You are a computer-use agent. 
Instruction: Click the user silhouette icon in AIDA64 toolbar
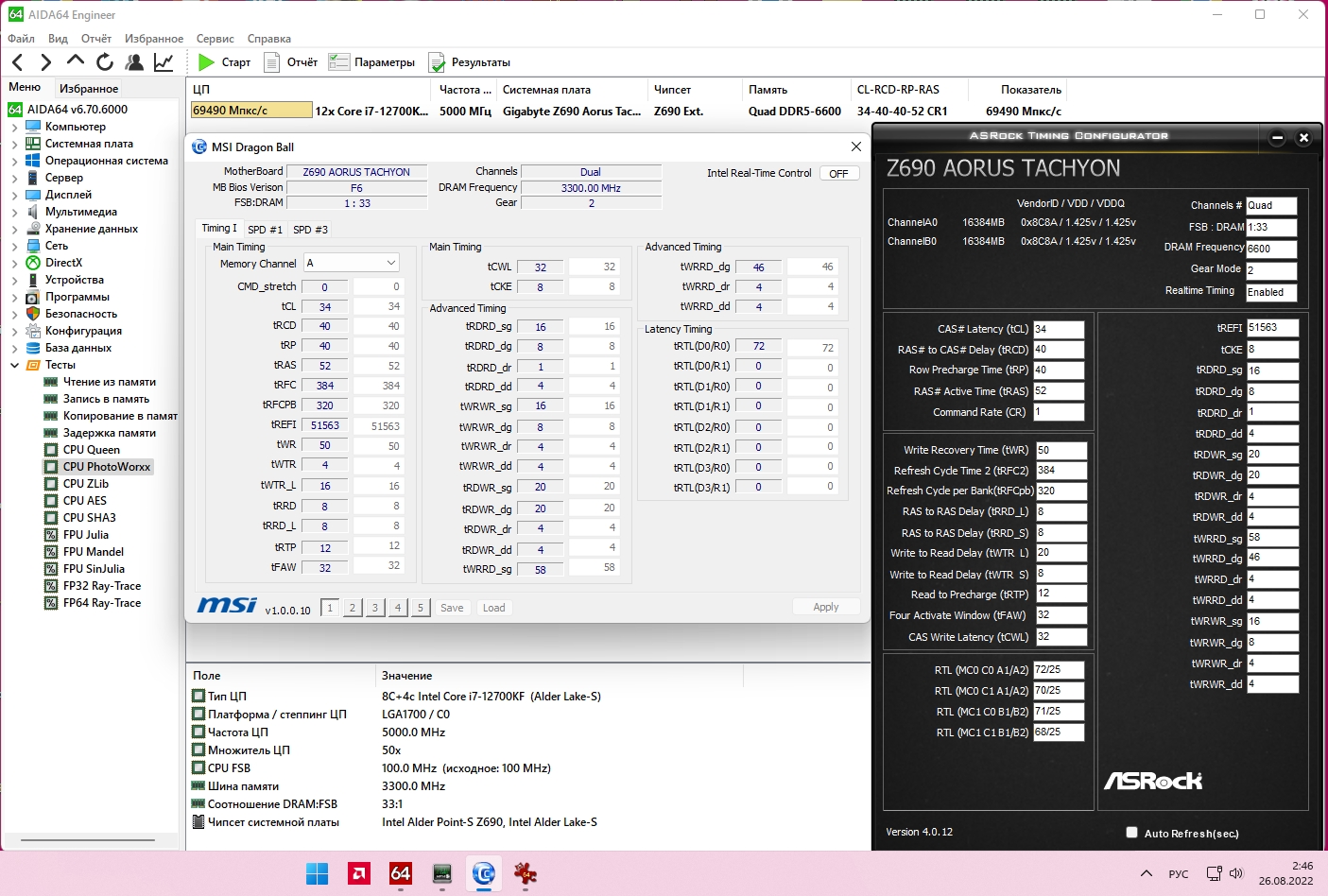click(134, 62)
